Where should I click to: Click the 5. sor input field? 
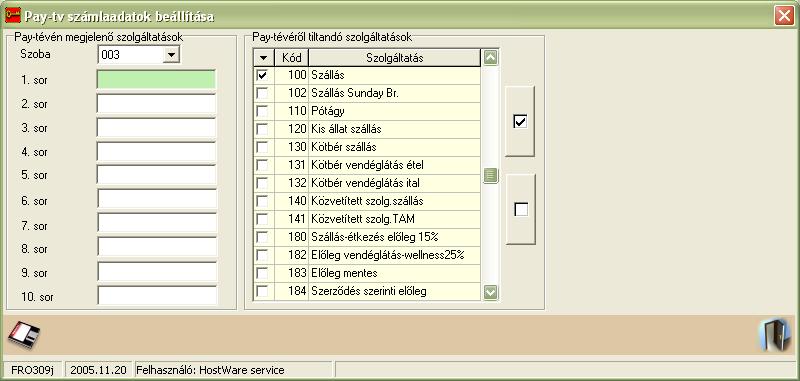[156, 175]
